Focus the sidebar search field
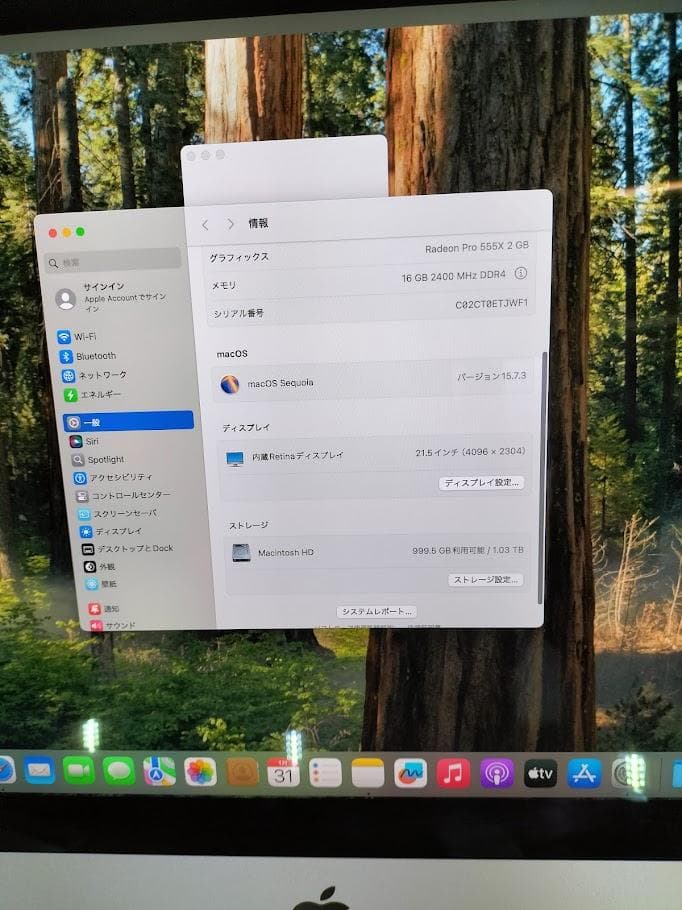This screenshot has width=682, height=910. pyautogui.click(x=113, y=261)
